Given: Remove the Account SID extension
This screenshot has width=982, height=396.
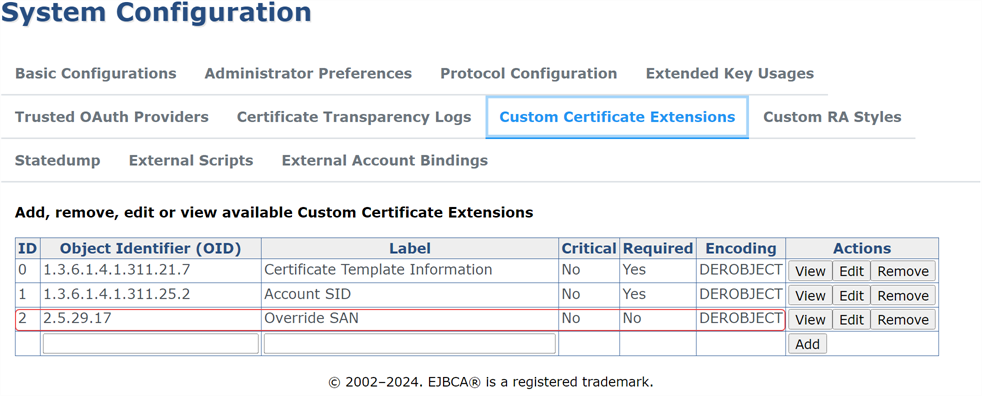Looking at the screenshot, I should [903, 295].
